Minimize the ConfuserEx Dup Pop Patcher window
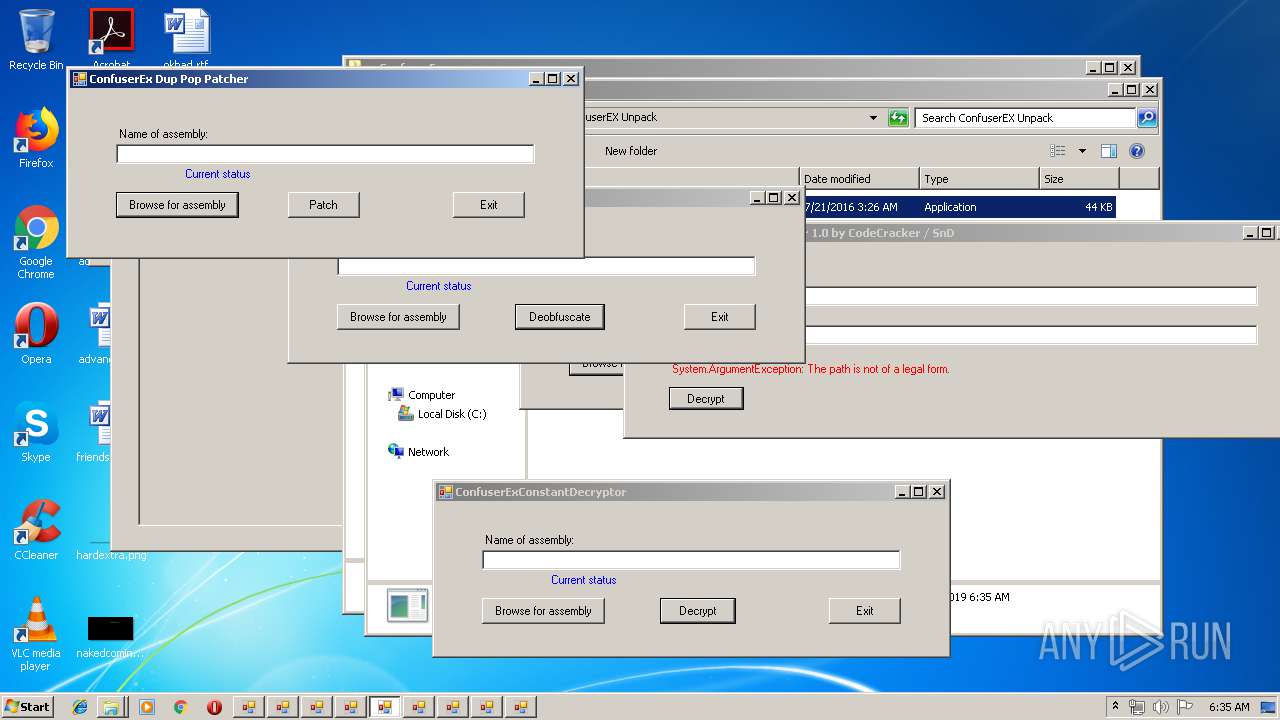The height and width of the screenshot is (720, 1280). point(536,79)
